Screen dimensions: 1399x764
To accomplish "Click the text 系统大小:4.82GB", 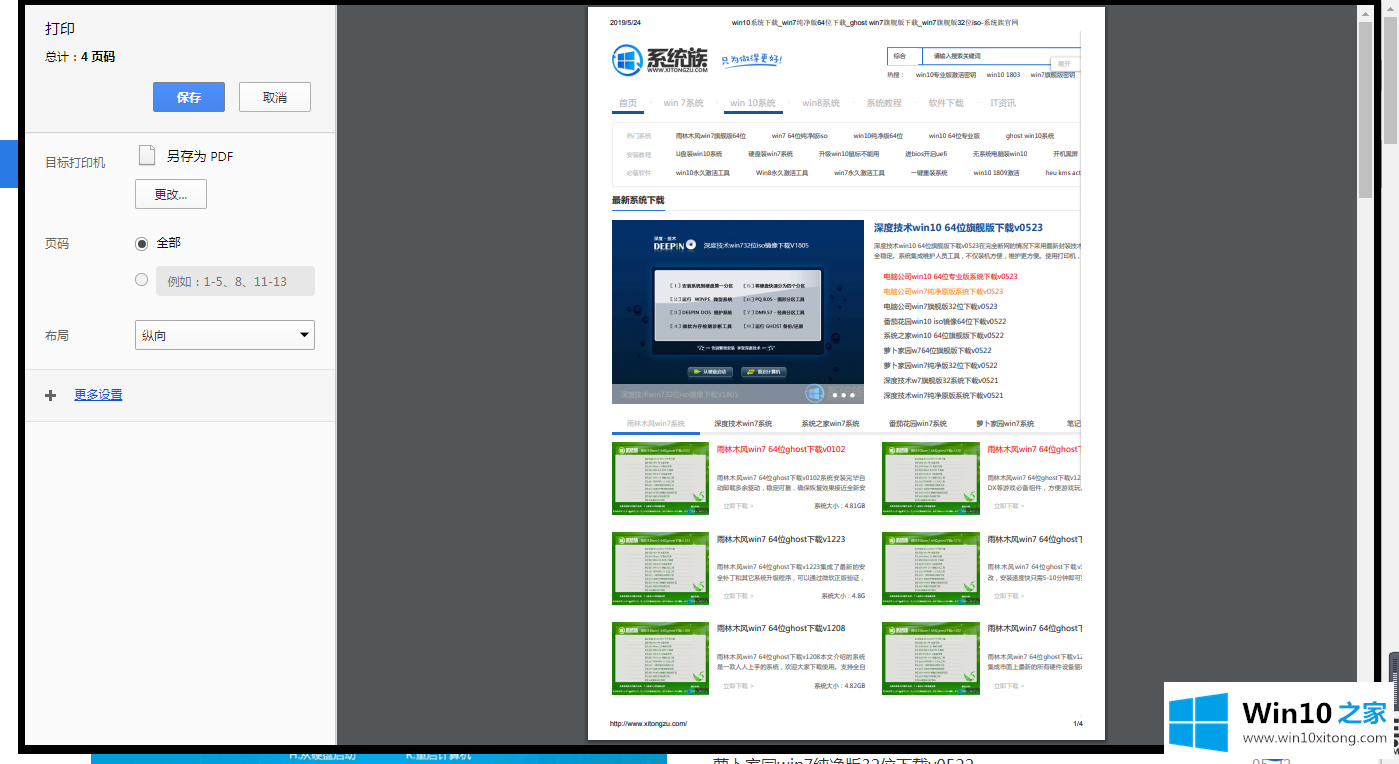I will click(x=839, y=686).
